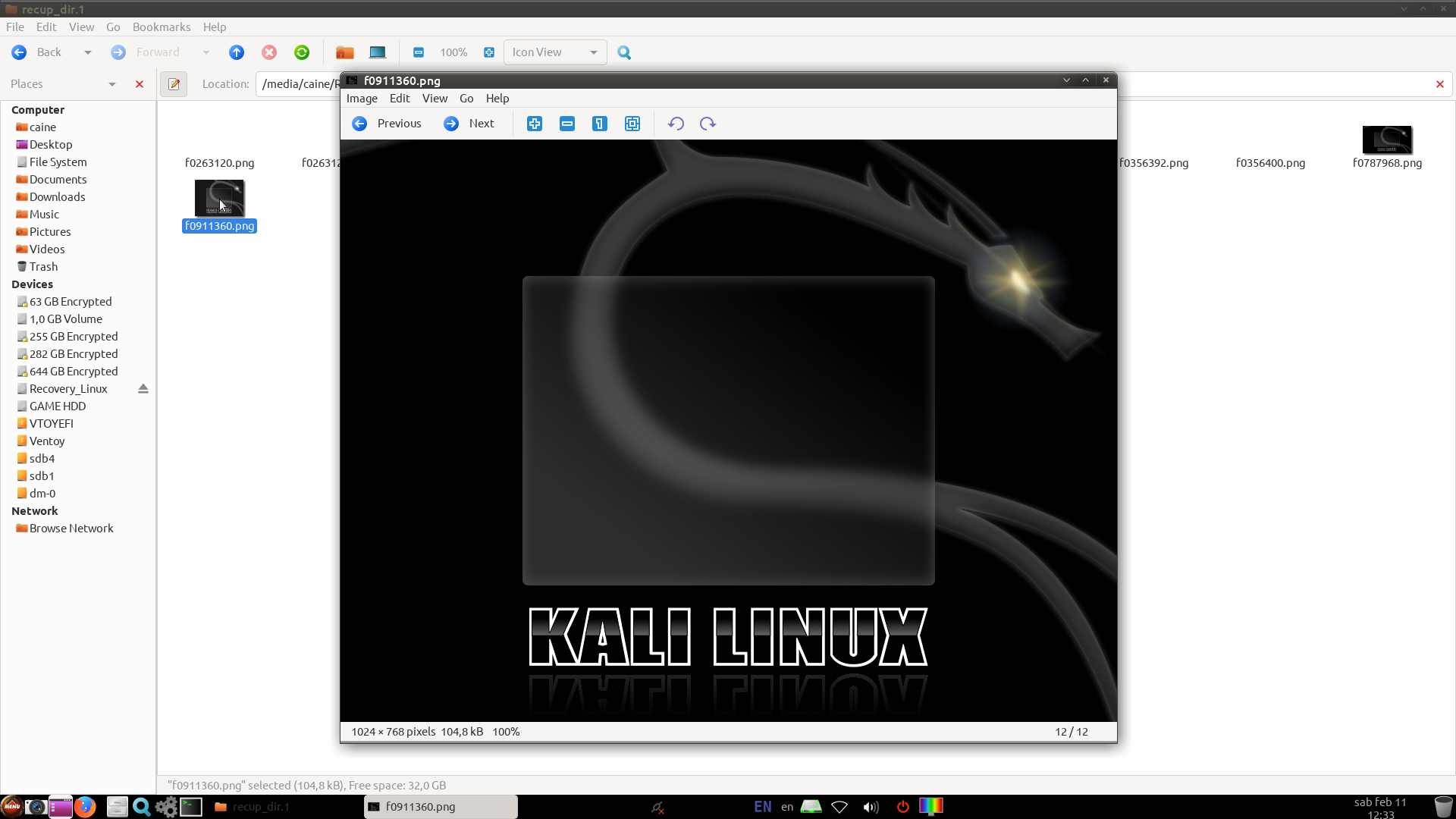Rotate image clockwise

(x=708, y=124)
